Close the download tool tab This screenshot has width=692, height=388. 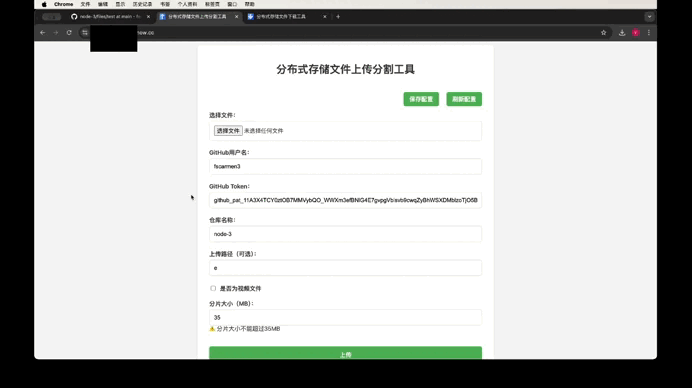click(x=325, y=17)
